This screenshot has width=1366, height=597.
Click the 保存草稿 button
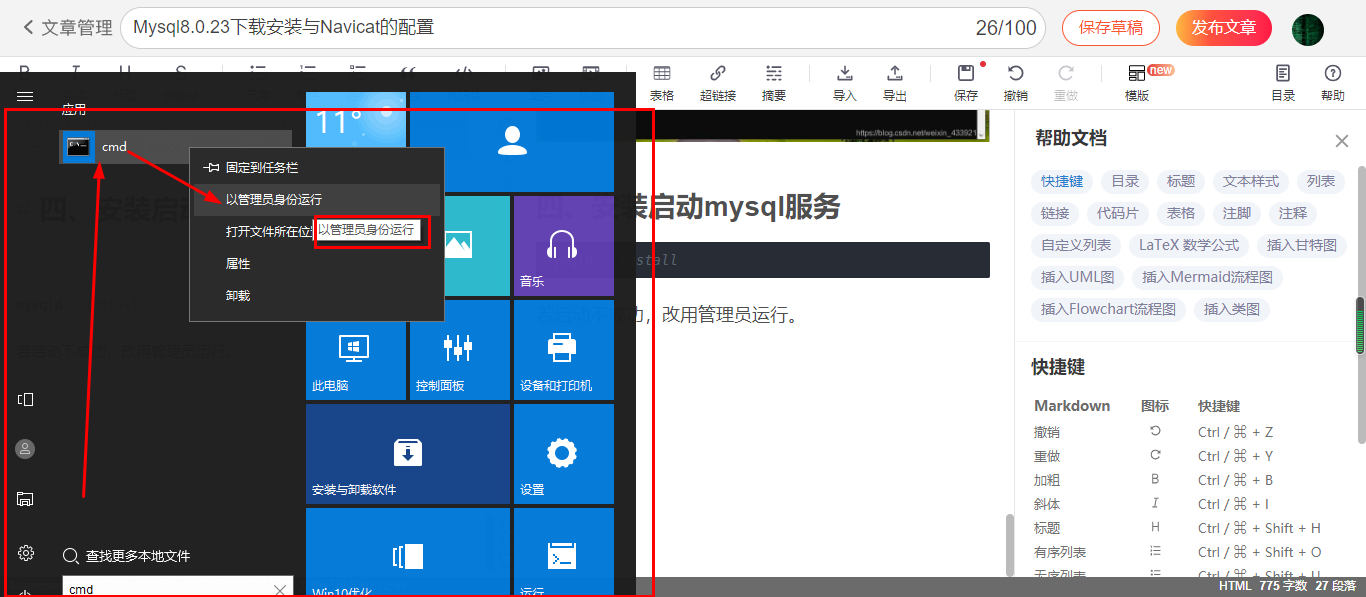1111,28
